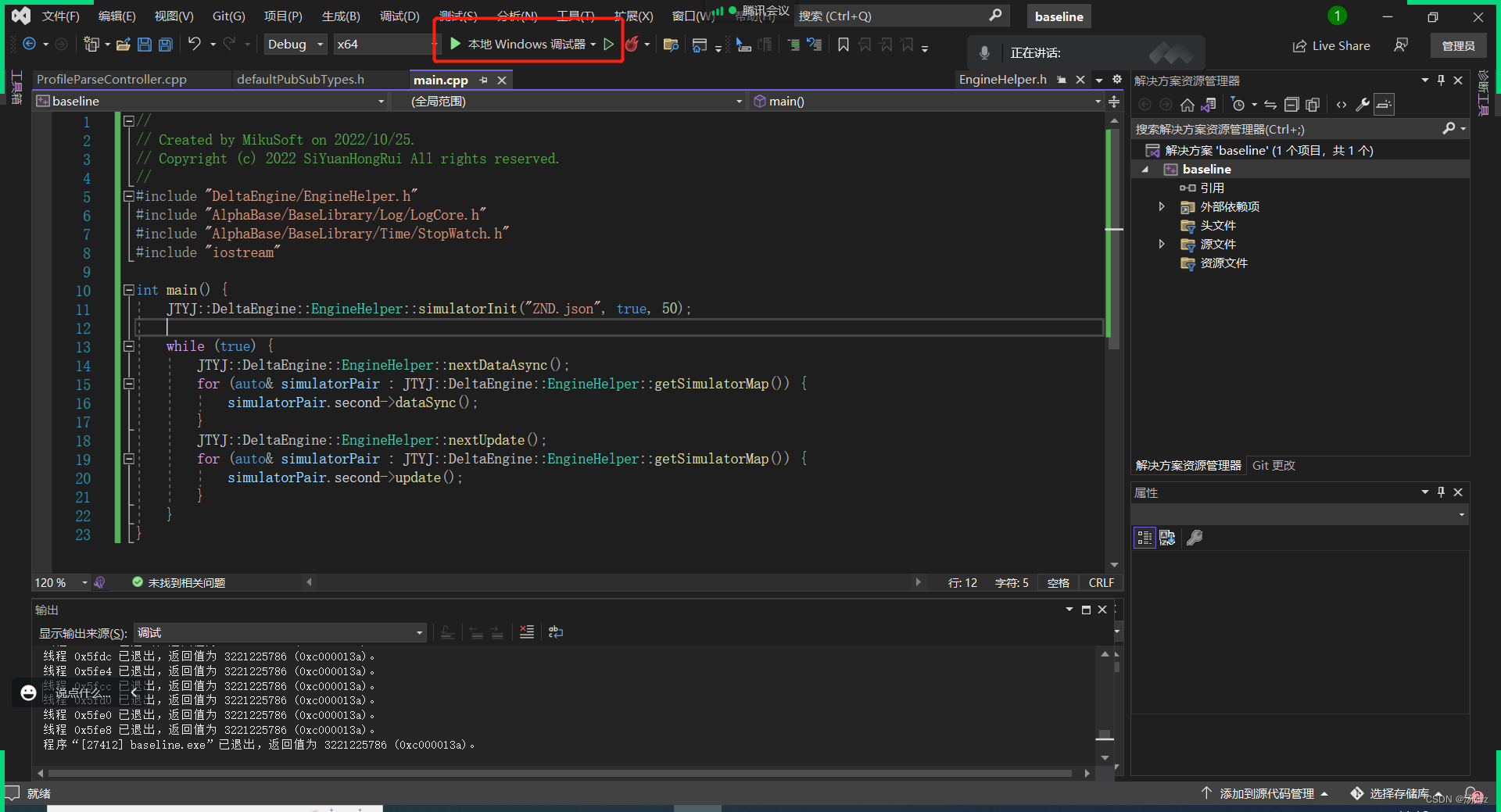Toggle bookmark icon in toolbar
Image resolution: width=1501 pixels, height=812 pixels.
click(843, 45)
